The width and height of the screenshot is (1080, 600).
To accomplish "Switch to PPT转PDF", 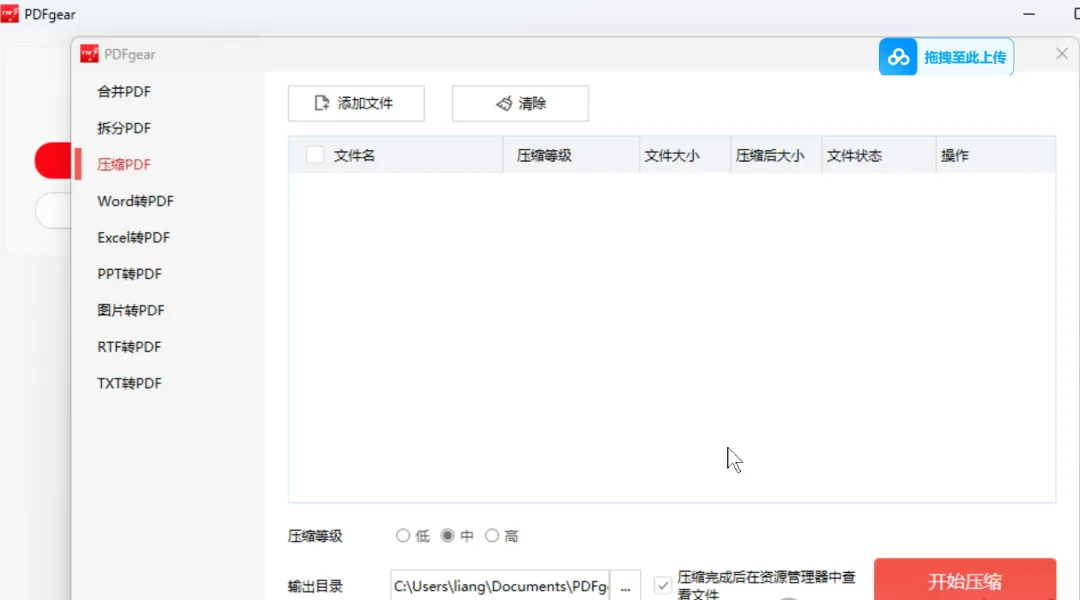I will coord(129,274).
